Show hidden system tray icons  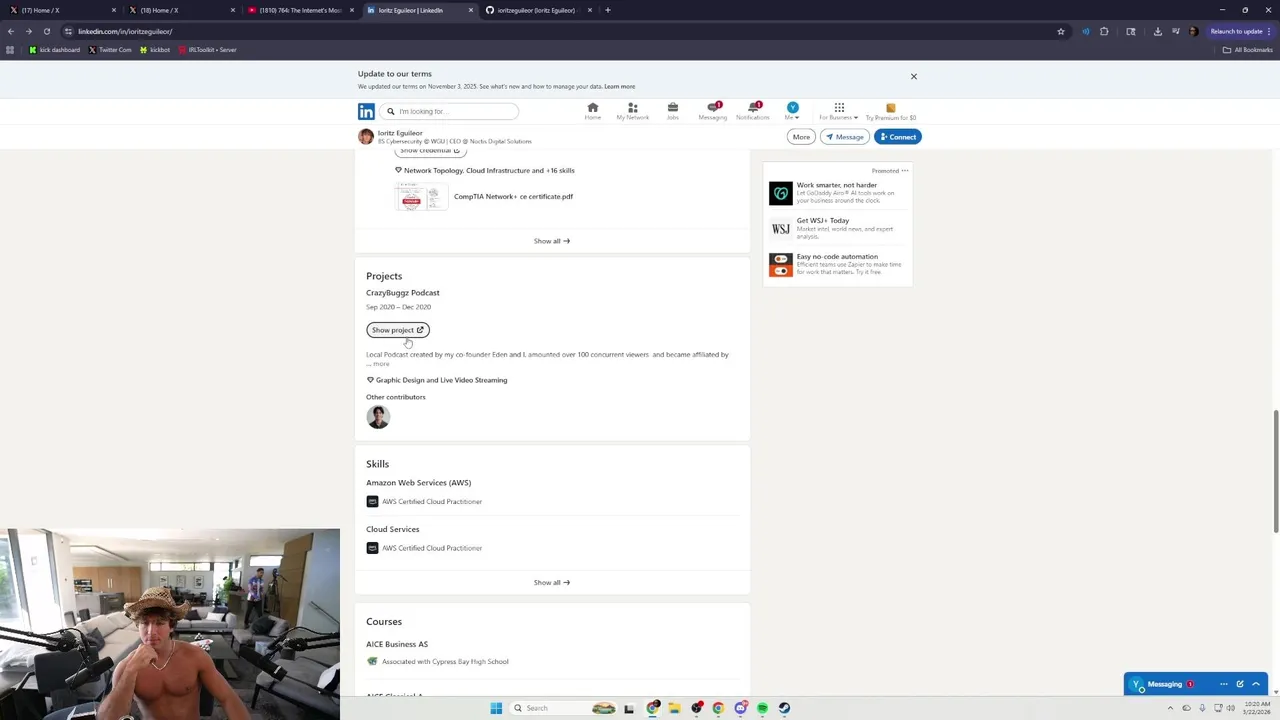1170,708
